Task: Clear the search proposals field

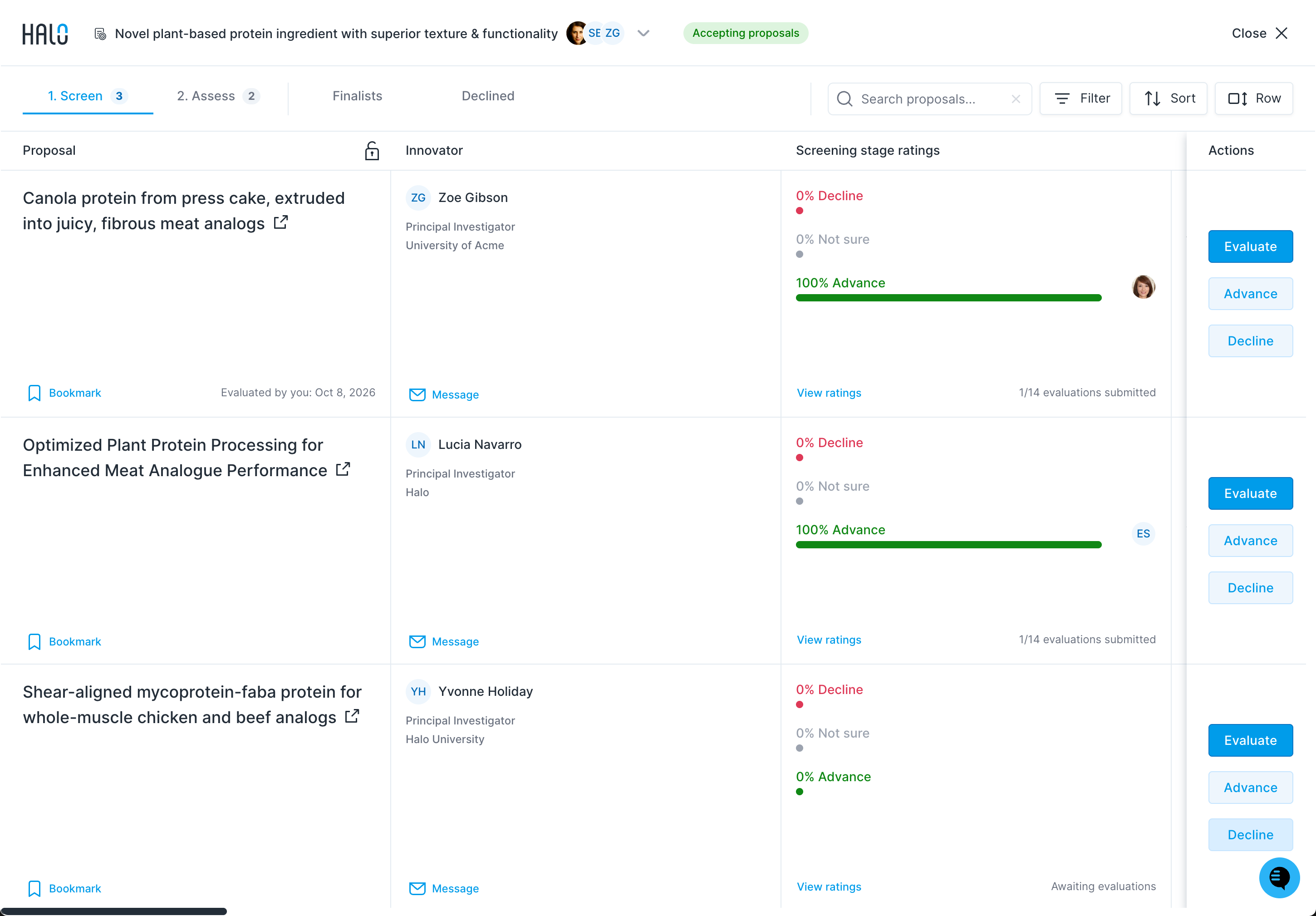Action: point(1016,98)
